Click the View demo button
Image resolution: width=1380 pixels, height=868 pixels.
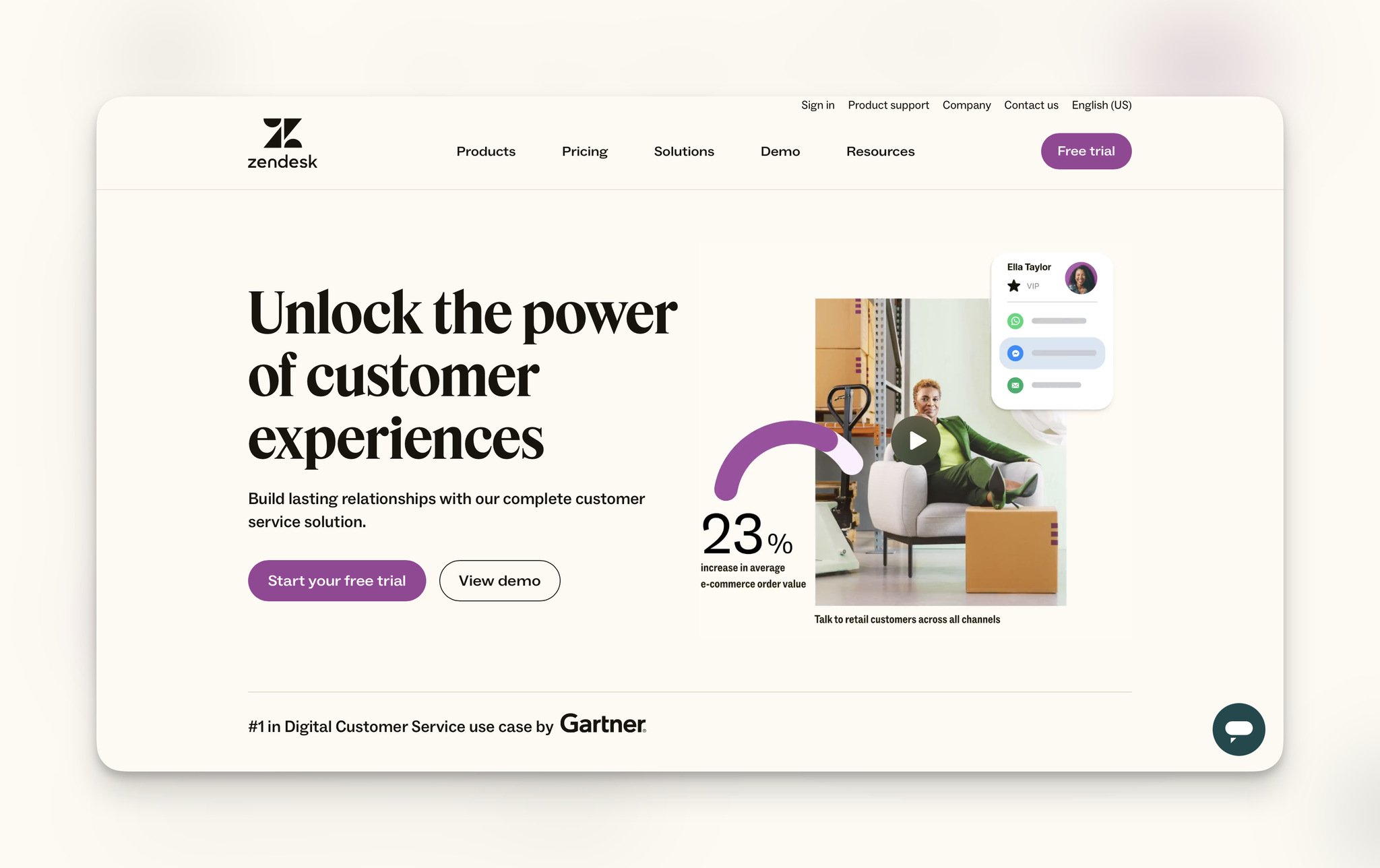pos(499,580)
